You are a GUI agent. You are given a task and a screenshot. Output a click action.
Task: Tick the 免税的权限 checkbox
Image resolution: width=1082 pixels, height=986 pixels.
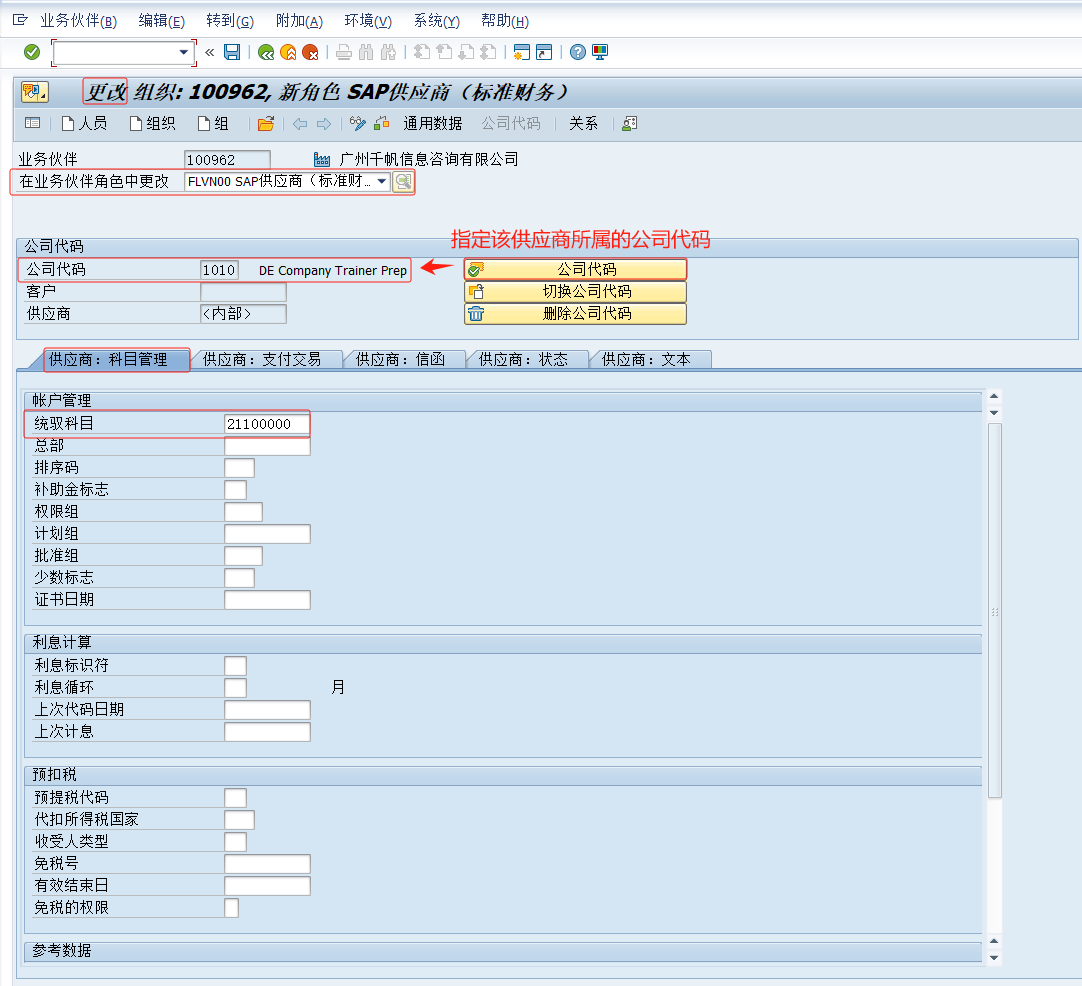tap(232, 907)
